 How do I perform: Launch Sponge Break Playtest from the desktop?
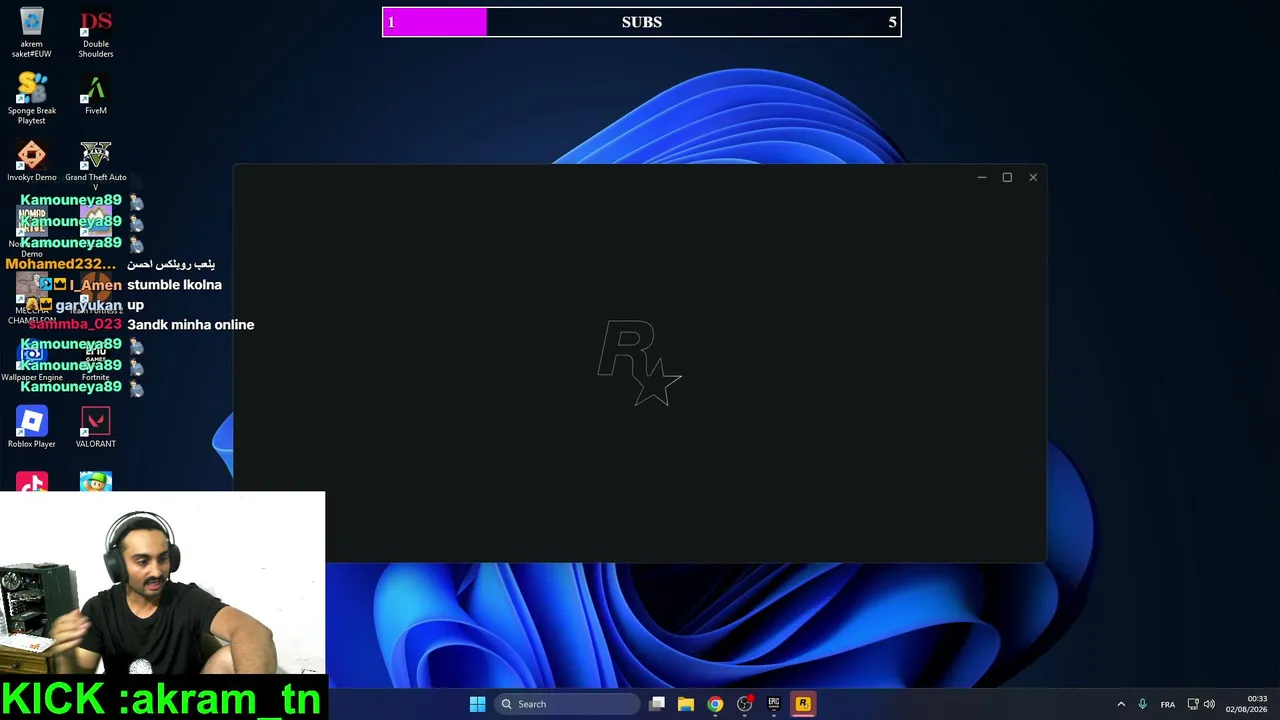point(31,98)
